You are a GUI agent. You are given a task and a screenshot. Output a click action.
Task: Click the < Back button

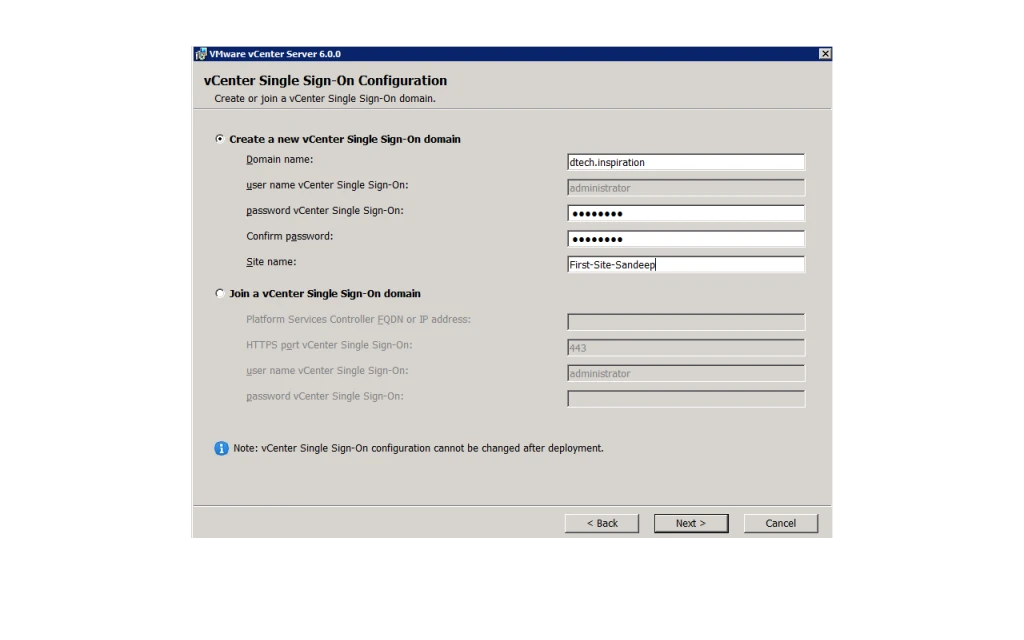tap(601, 523)
